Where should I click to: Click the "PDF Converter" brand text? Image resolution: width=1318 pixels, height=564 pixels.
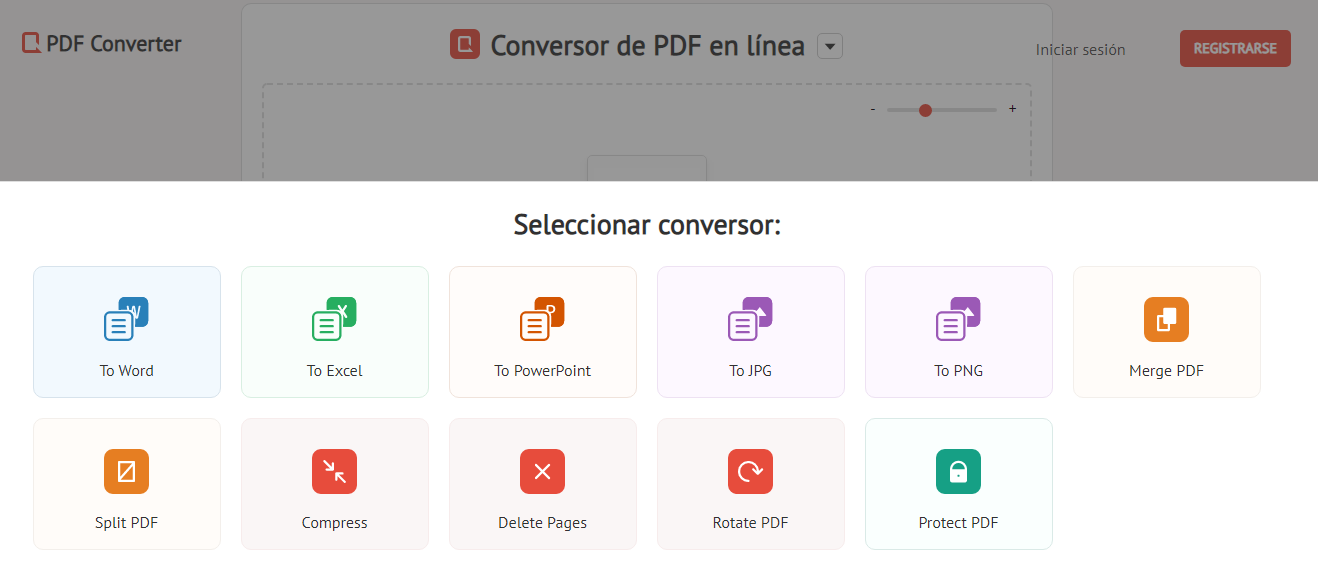click(x=114, y=44)
